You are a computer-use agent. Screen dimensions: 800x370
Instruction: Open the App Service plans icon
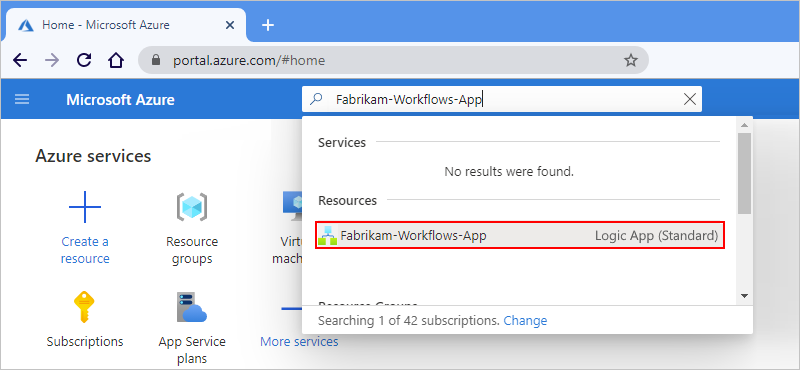(191, 307)
